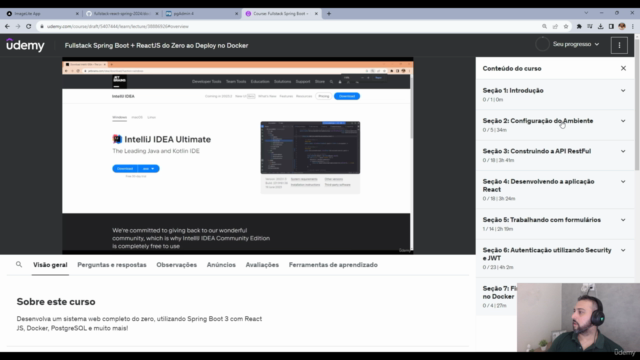Click the page vertical scrollbar
This screenshot has width=640, height=360.
637,102
